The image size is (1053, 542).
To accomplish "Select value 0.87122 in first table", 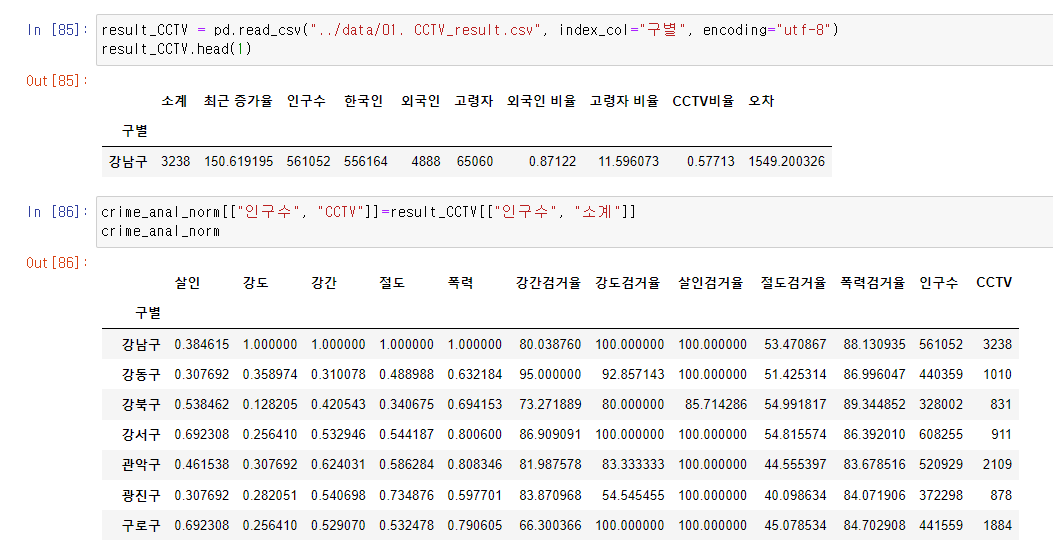I will pos(552,161).
